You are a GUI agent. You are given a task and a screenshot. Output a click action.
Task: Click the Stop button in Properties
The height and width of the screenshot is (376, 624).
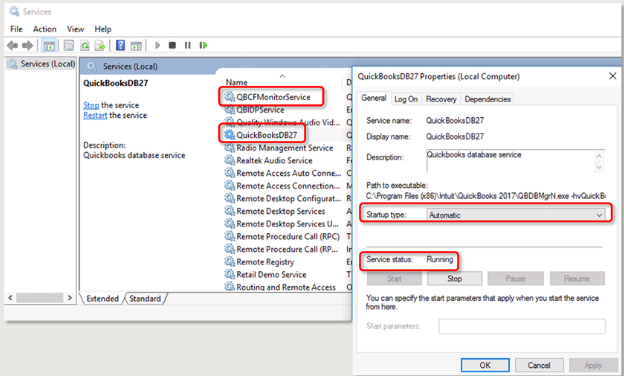click(454, 279)
